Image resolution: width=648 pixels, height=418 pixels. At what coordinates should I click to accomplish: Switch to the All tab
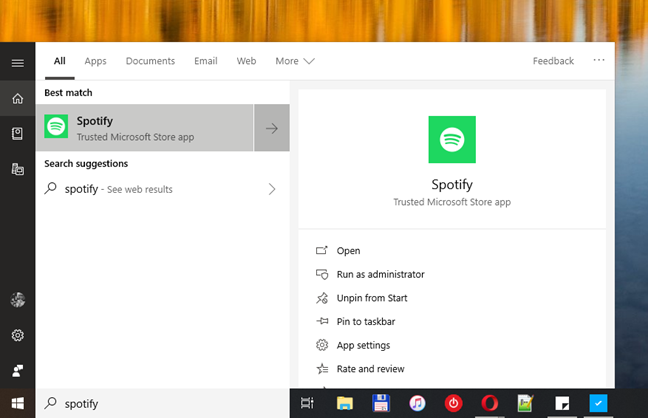[60, 61]
